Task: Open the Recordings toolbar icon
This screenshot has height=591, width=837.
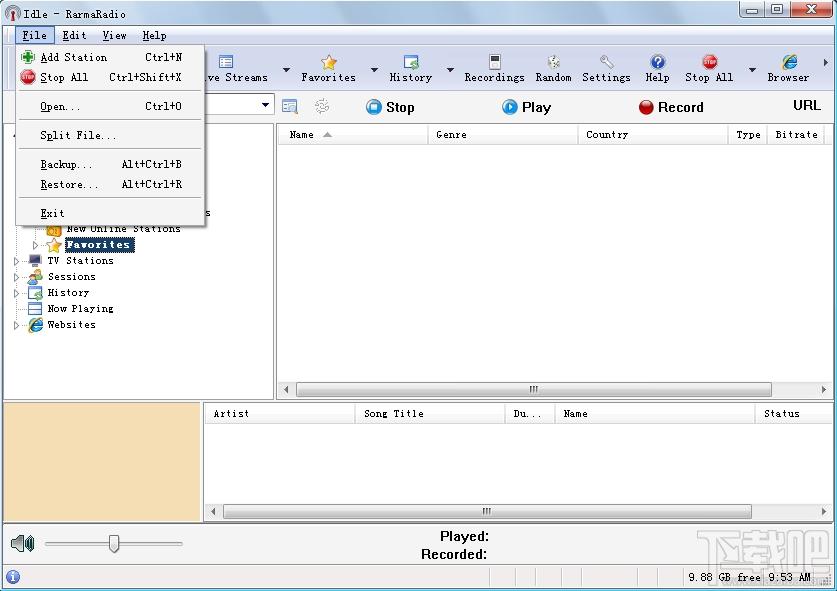Action: point(494,62)
